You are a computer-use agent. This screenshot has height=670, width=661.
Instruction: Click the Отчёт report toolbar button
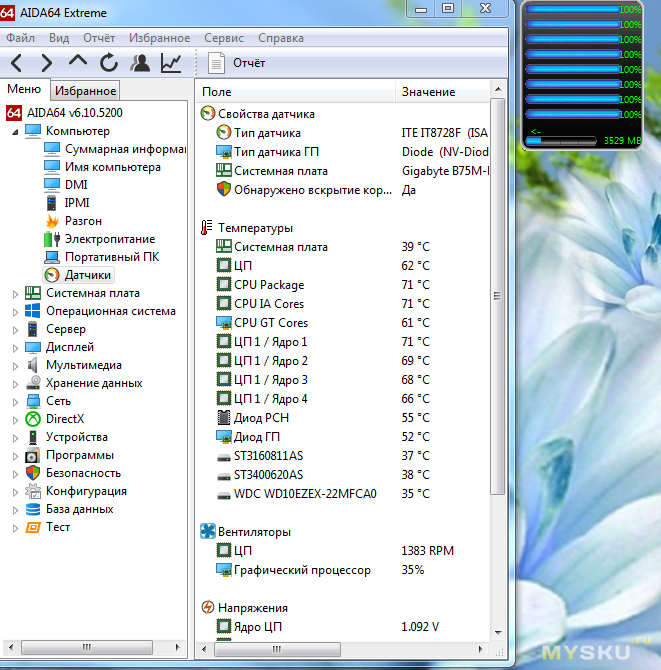[x=238, y=63]
